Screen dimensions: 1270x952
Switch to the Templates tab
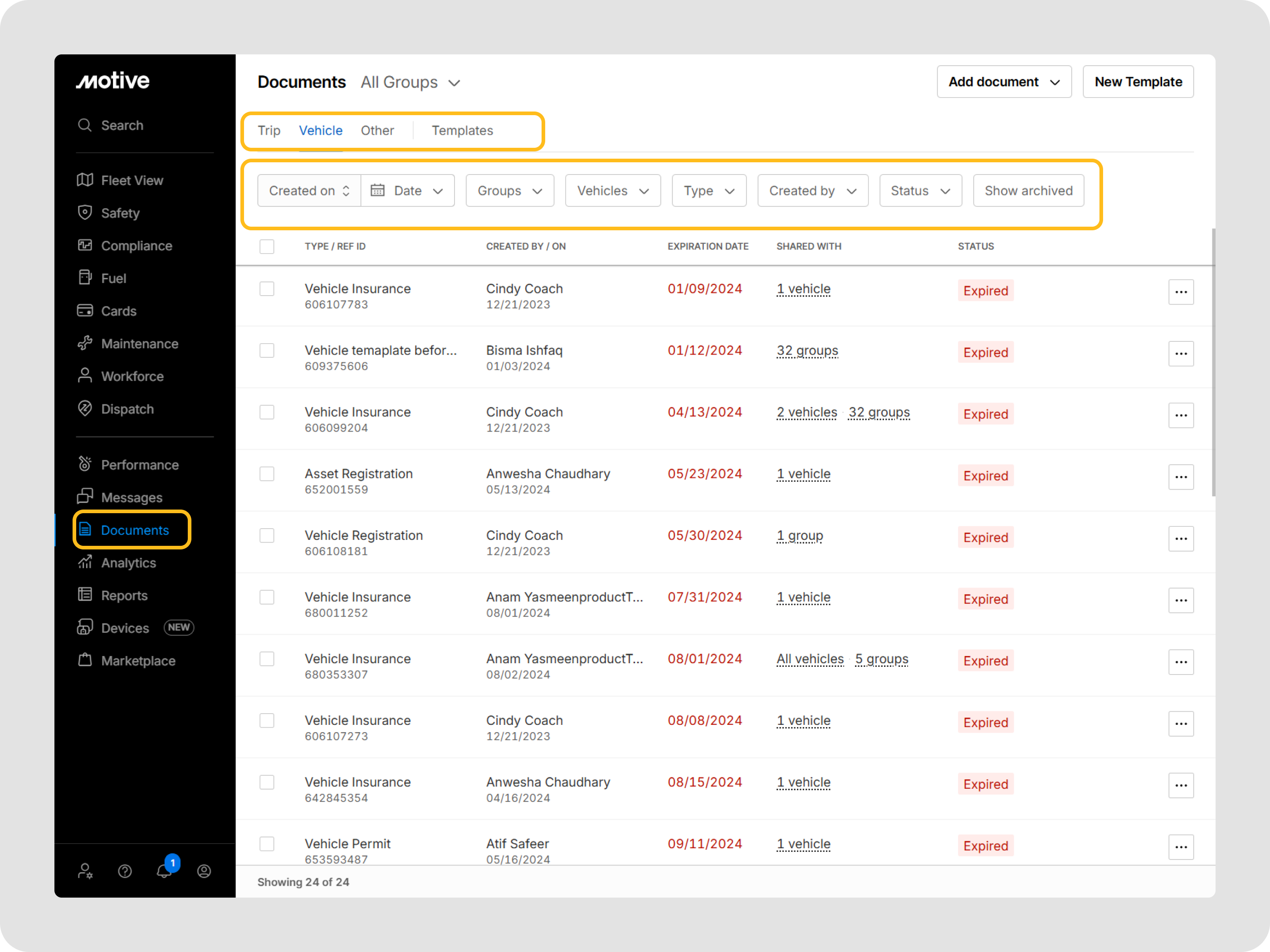pos(462,131)
